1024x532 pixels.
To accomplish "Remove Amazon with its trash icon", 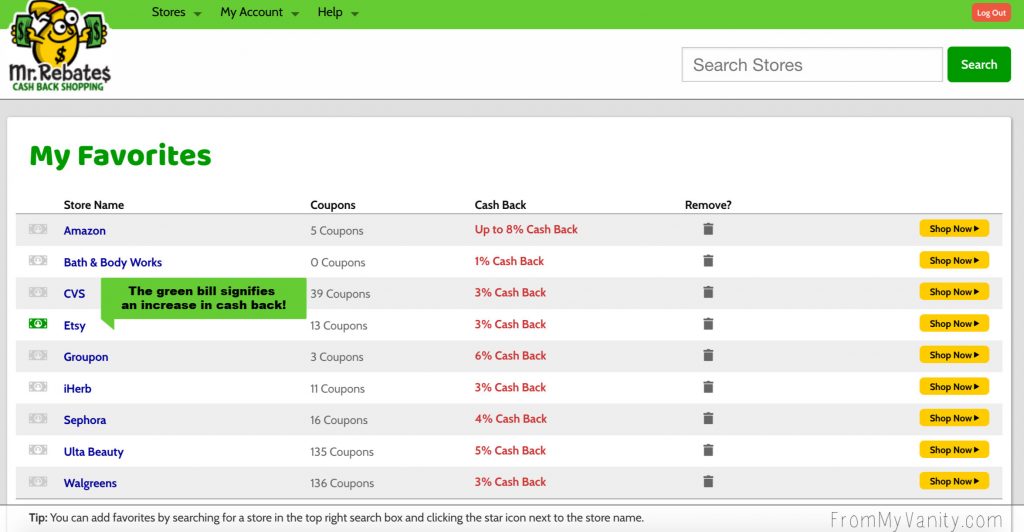I will click(x=708, y=229).
